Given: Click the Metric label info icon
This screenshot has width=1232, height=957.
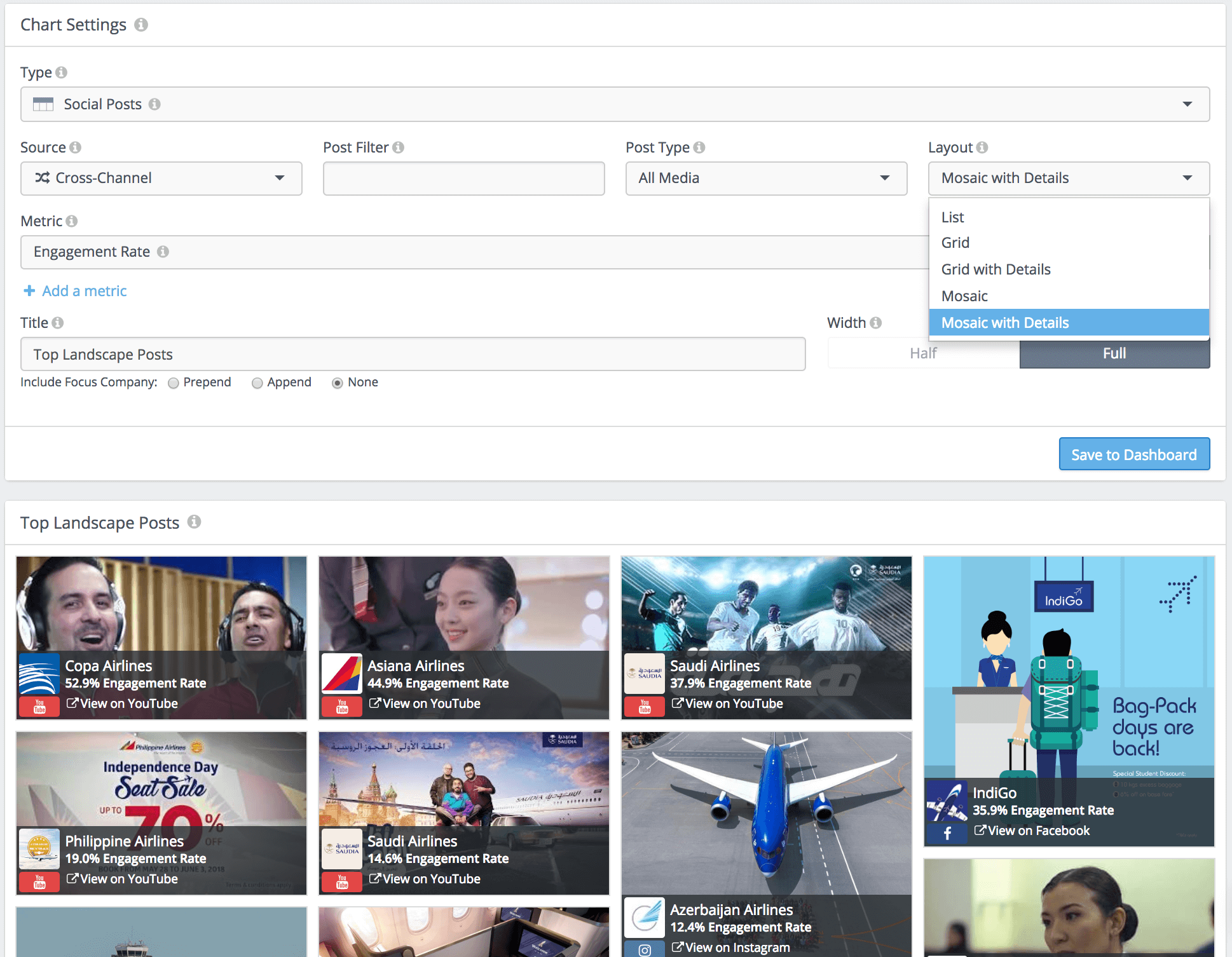Looking at the screenshot, I should pos(72,221).
